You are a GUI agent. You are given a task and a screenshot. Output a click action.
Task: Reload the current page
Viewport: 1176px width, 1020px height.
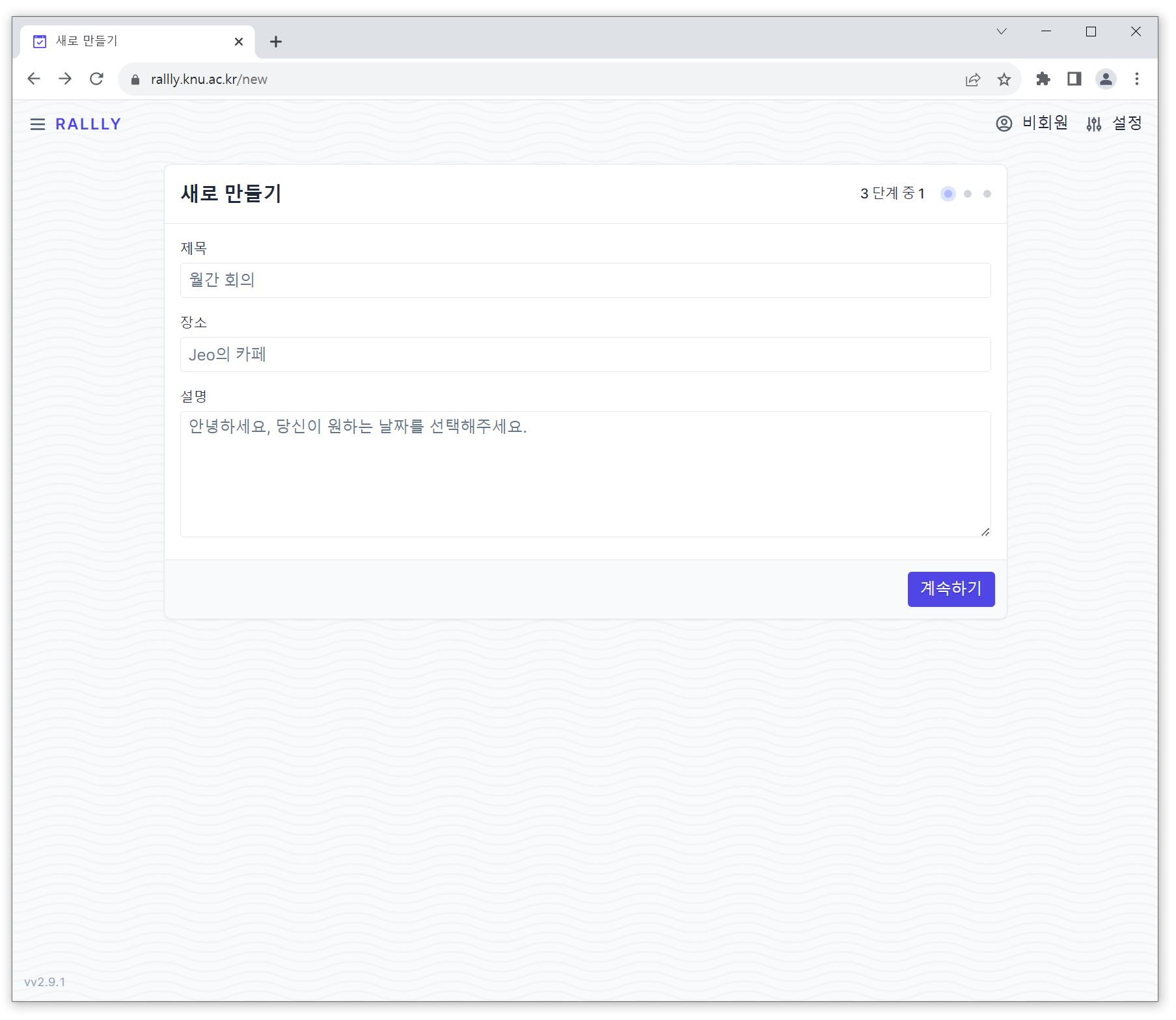[97, 79]
